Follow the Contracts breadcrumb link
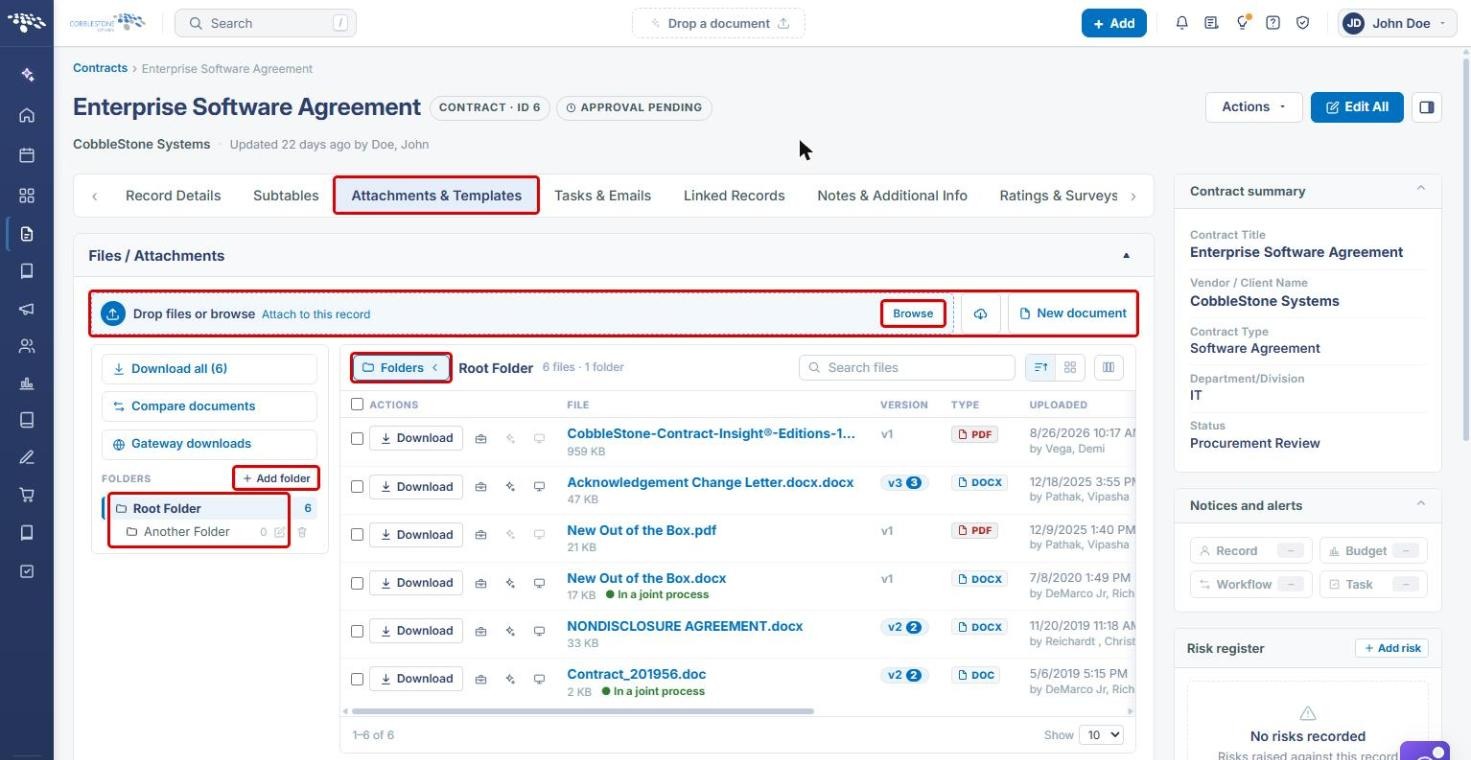The height and width of the screenshot is (760, 1471). coord(100,68)
